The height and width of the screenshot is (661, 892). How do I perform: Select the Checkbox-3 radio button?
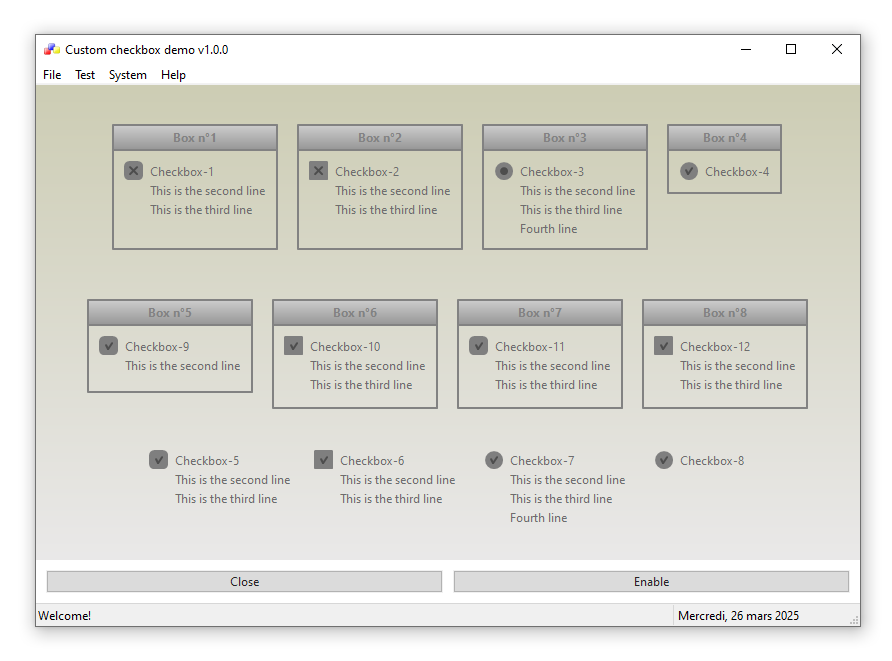(x=504, y=171)
